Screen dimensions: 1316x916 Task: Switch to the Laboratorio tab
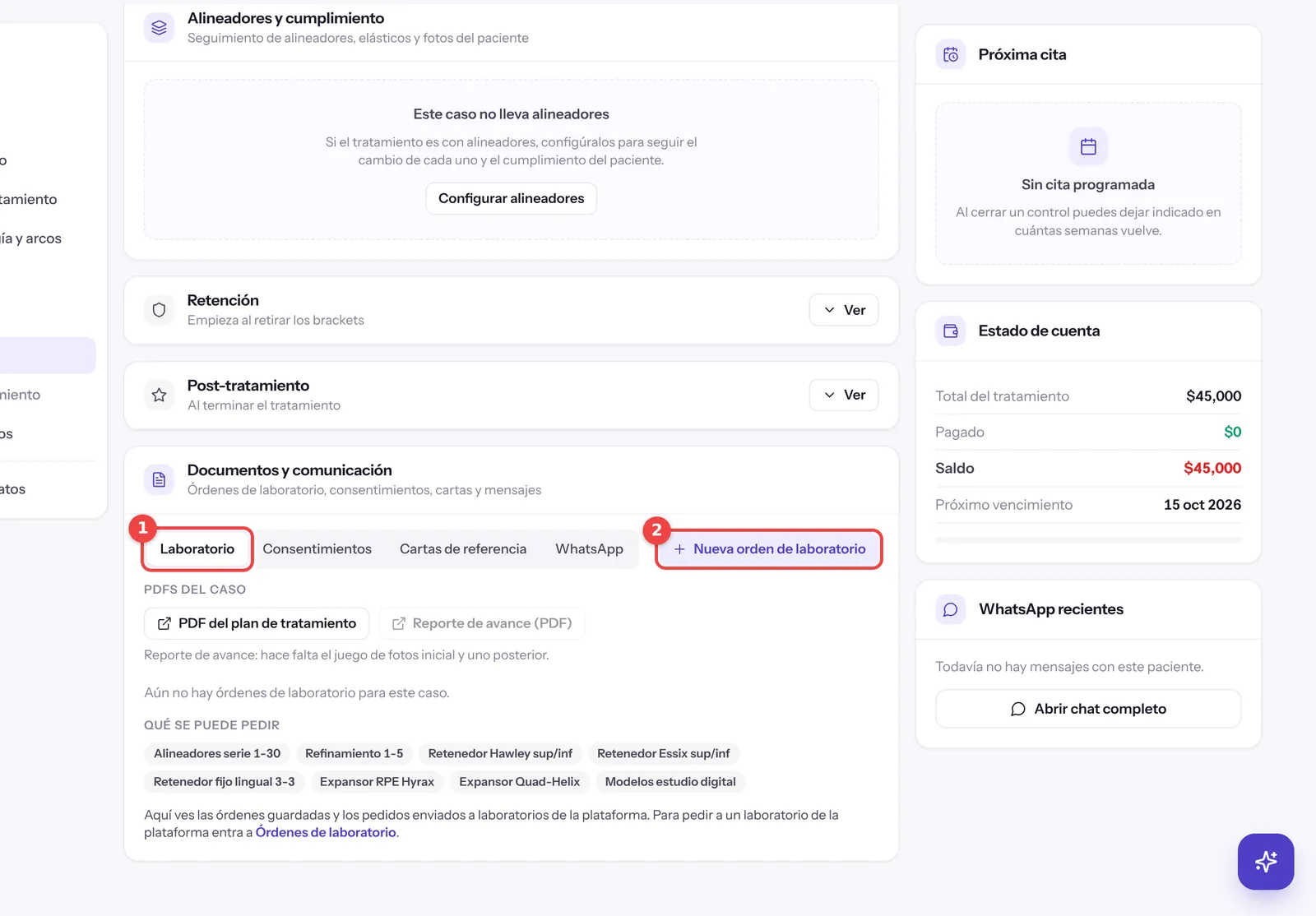197,548
